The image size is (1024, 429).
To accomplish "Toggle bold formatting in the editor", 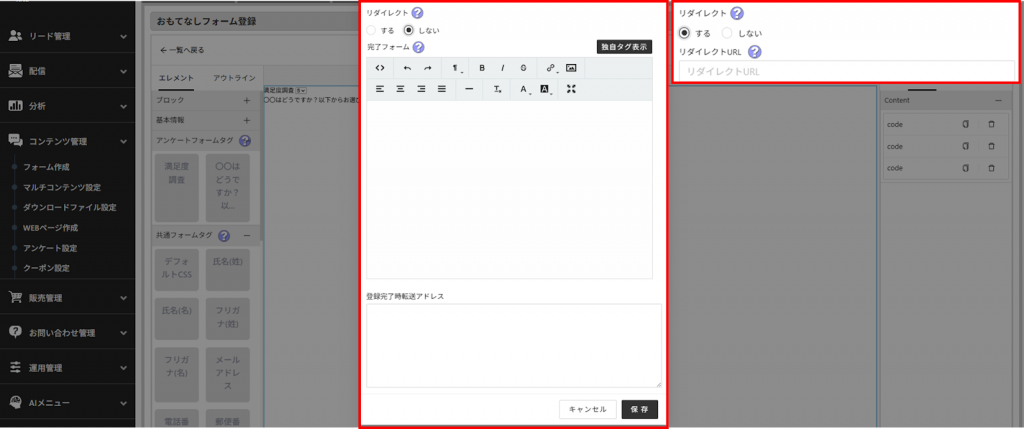I will point(482,68).
